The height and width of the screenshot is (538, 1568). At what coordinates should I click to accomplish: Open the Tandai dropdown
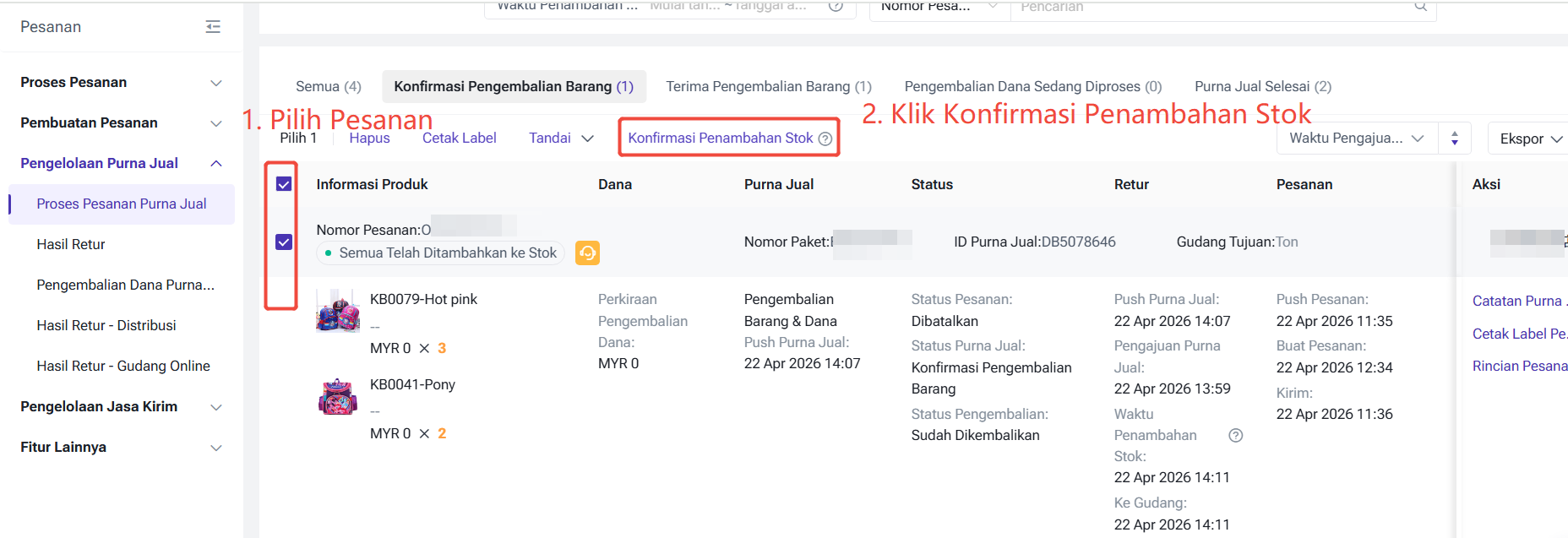561,139
